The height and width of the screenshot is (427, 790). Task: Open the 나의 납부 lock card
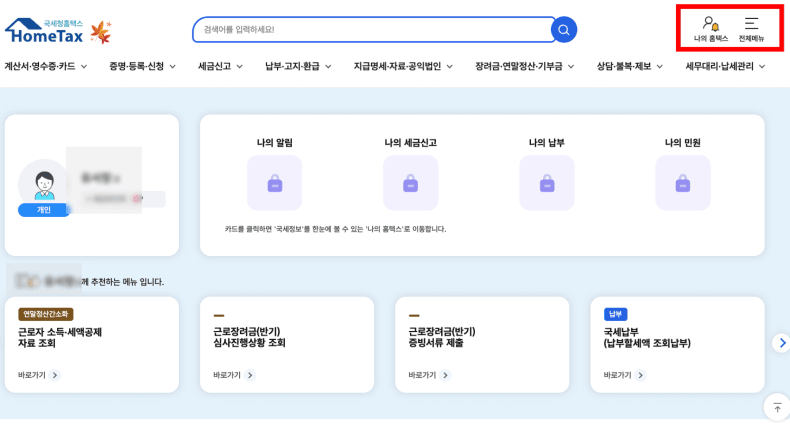pyautogui.click(x=547, y=183)
